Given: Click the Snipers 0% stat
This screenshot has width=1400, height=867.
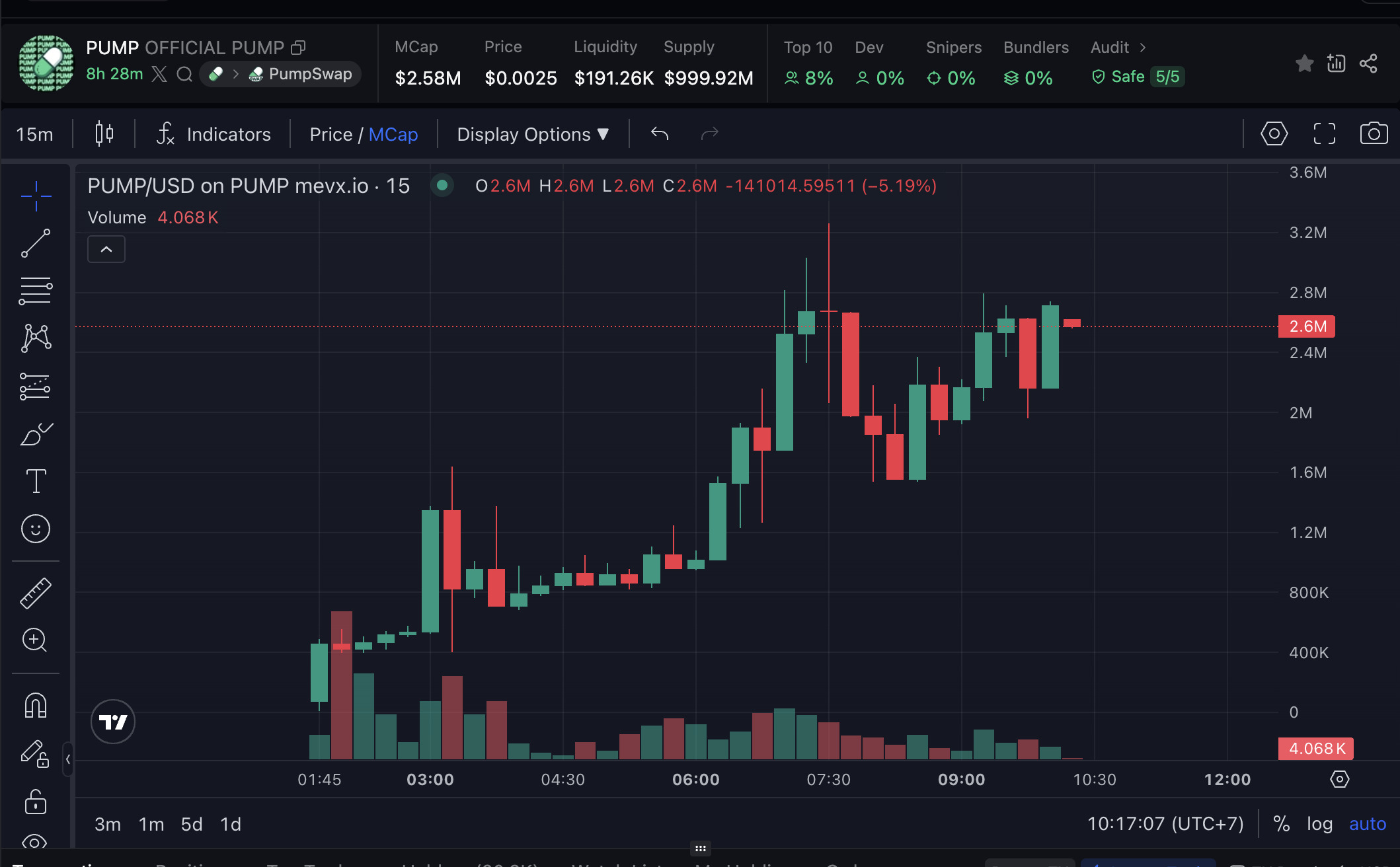Looking at the screenshot, I should click(953, 63).
